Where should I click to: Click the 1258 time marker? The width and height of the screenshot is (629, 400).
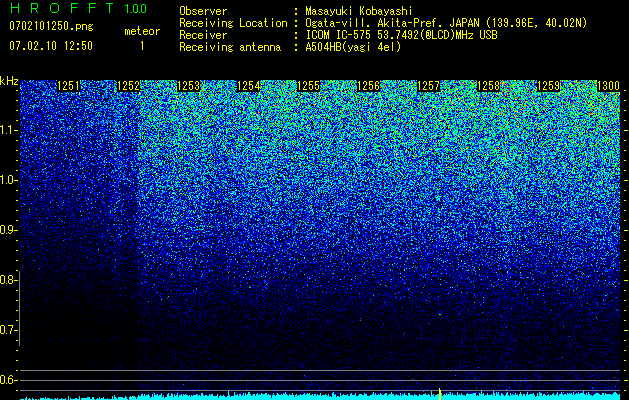click(489, 86)
